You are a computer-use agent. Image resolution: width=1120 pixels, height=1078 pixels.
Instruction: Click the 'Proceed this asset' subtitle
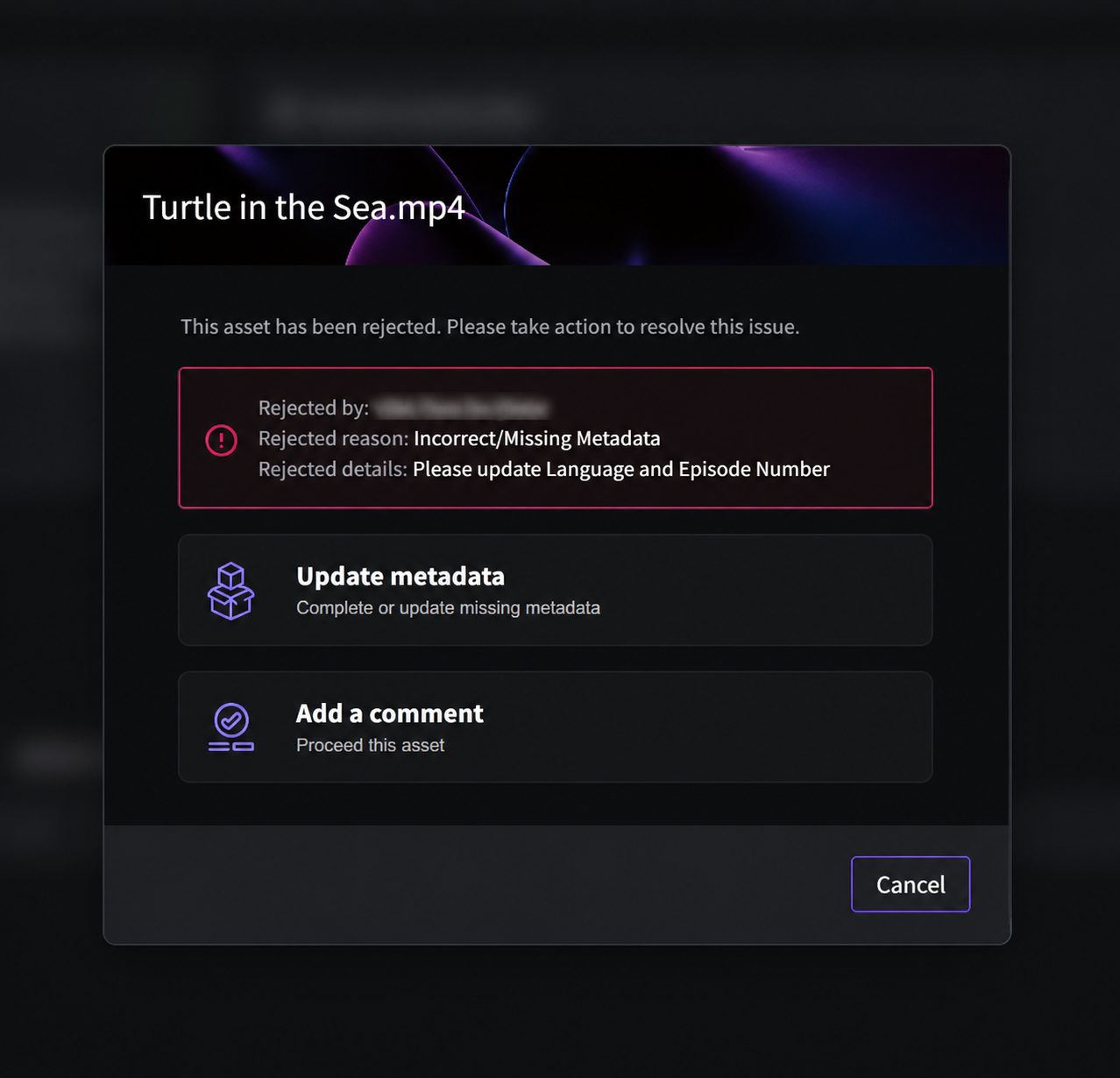(370, 745)
